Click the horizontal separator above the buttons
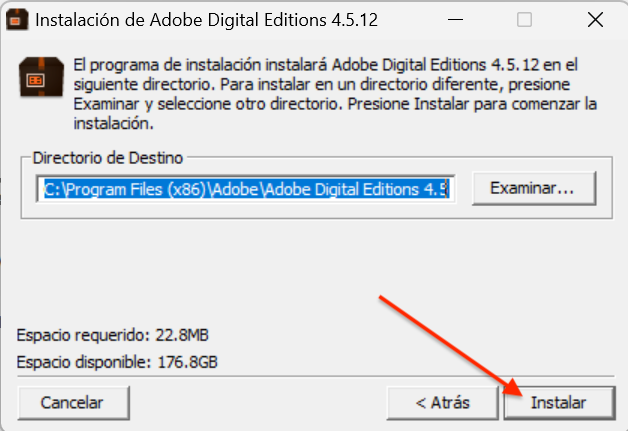 [316, 377]
